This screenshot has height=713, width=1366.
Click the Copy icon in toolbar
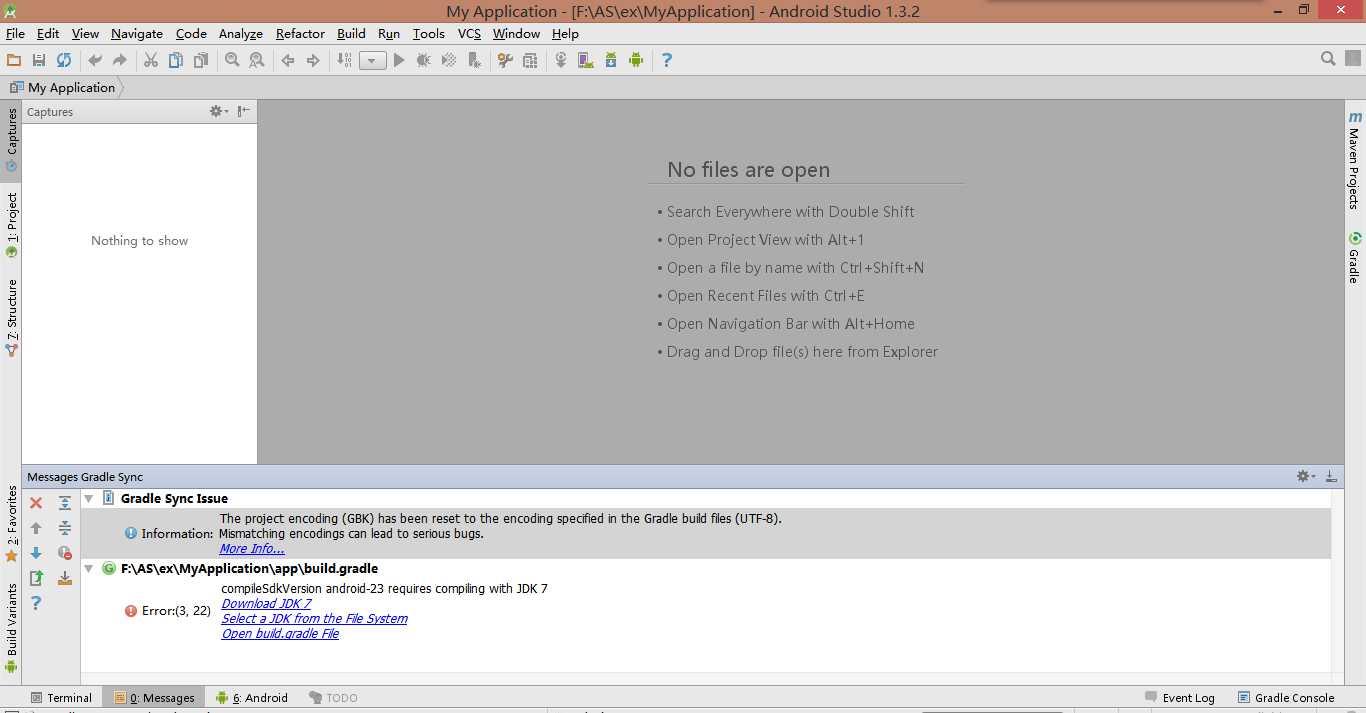pyautogui.click(x=176, y=60)
